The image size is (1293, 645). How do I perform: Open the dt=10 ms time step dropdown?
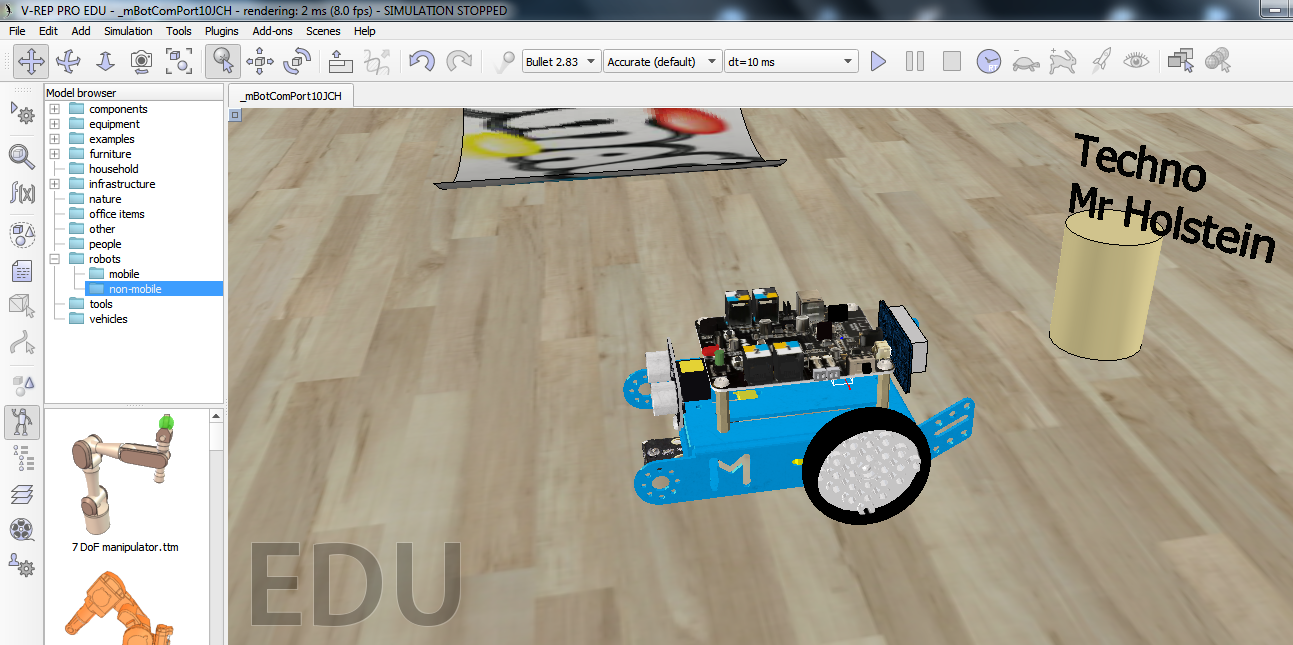tap(791, 62)
